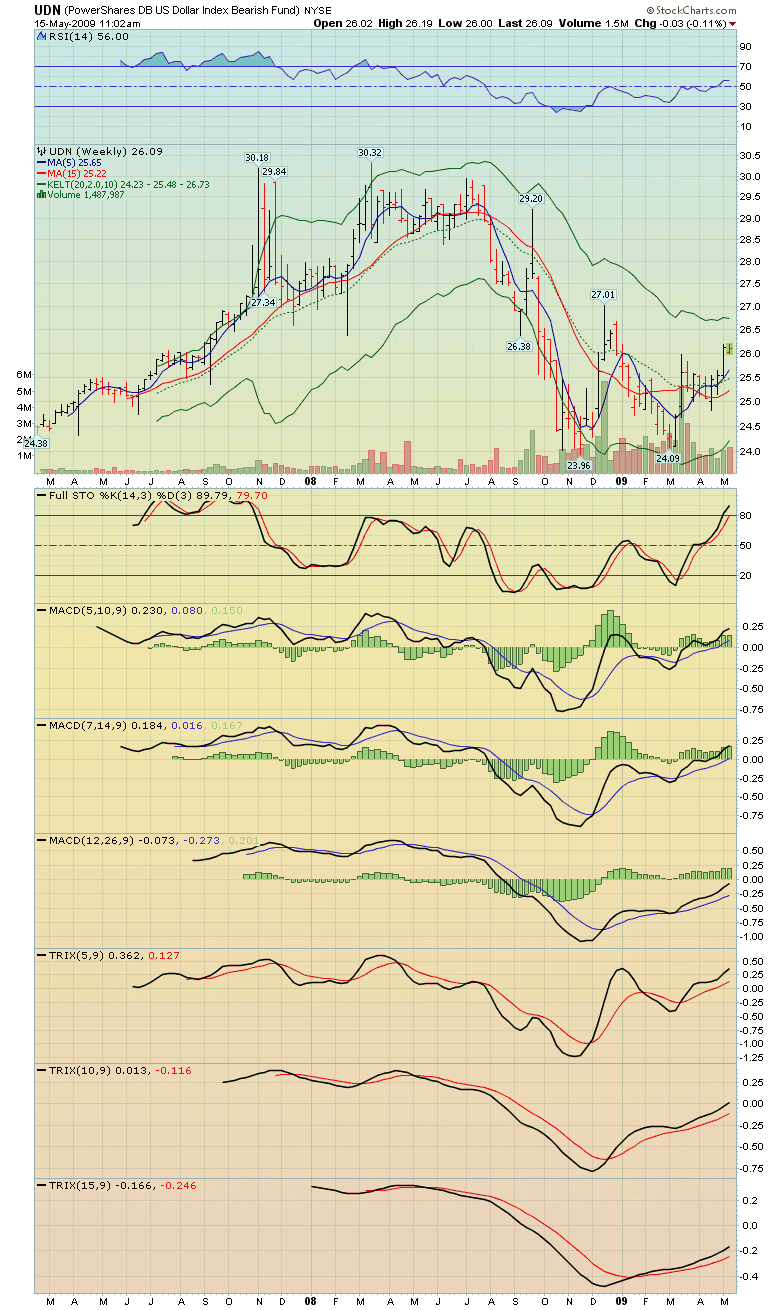This screenshot has height=1310, width=780.
Task: Click the RSI line-chart icon beside RSI(14)
Action: click(41, 35)
